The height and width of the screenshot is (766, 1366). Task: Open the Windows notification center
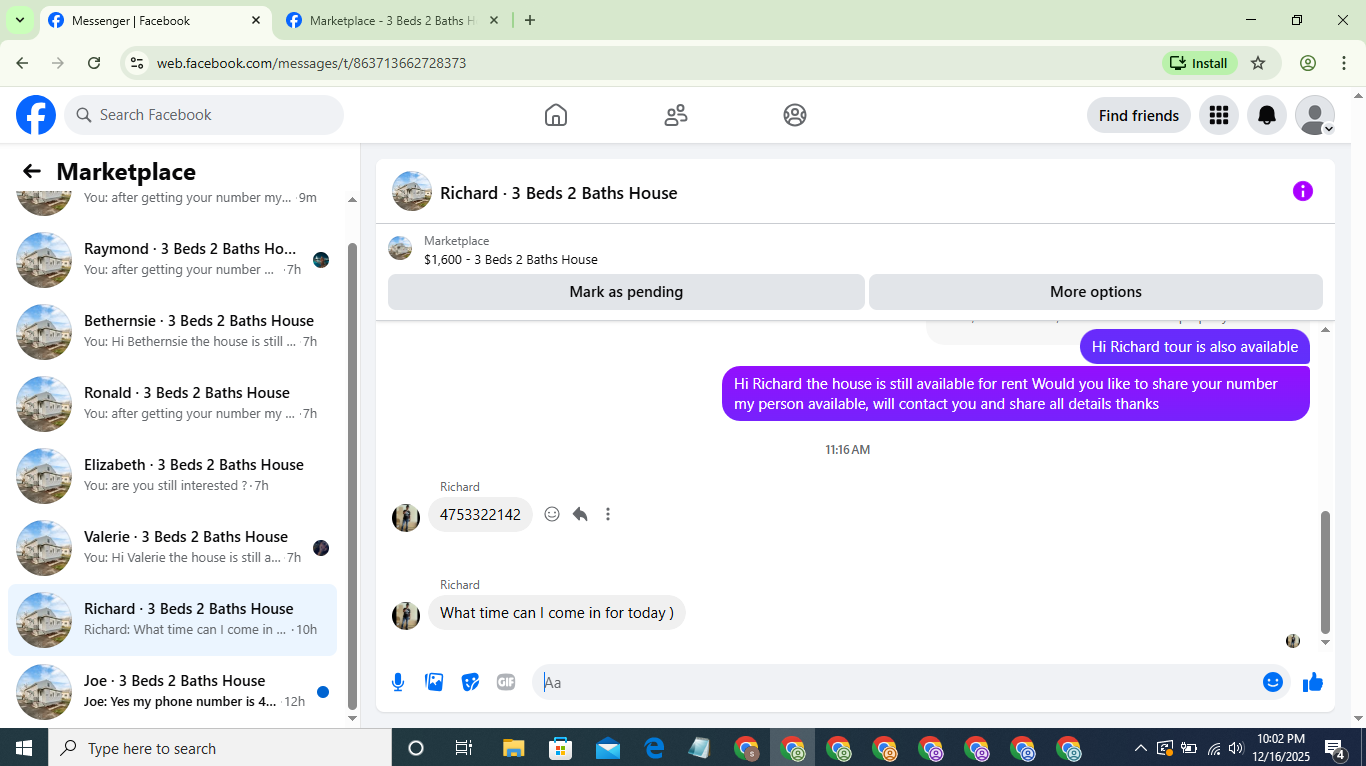coord(1335,748)
